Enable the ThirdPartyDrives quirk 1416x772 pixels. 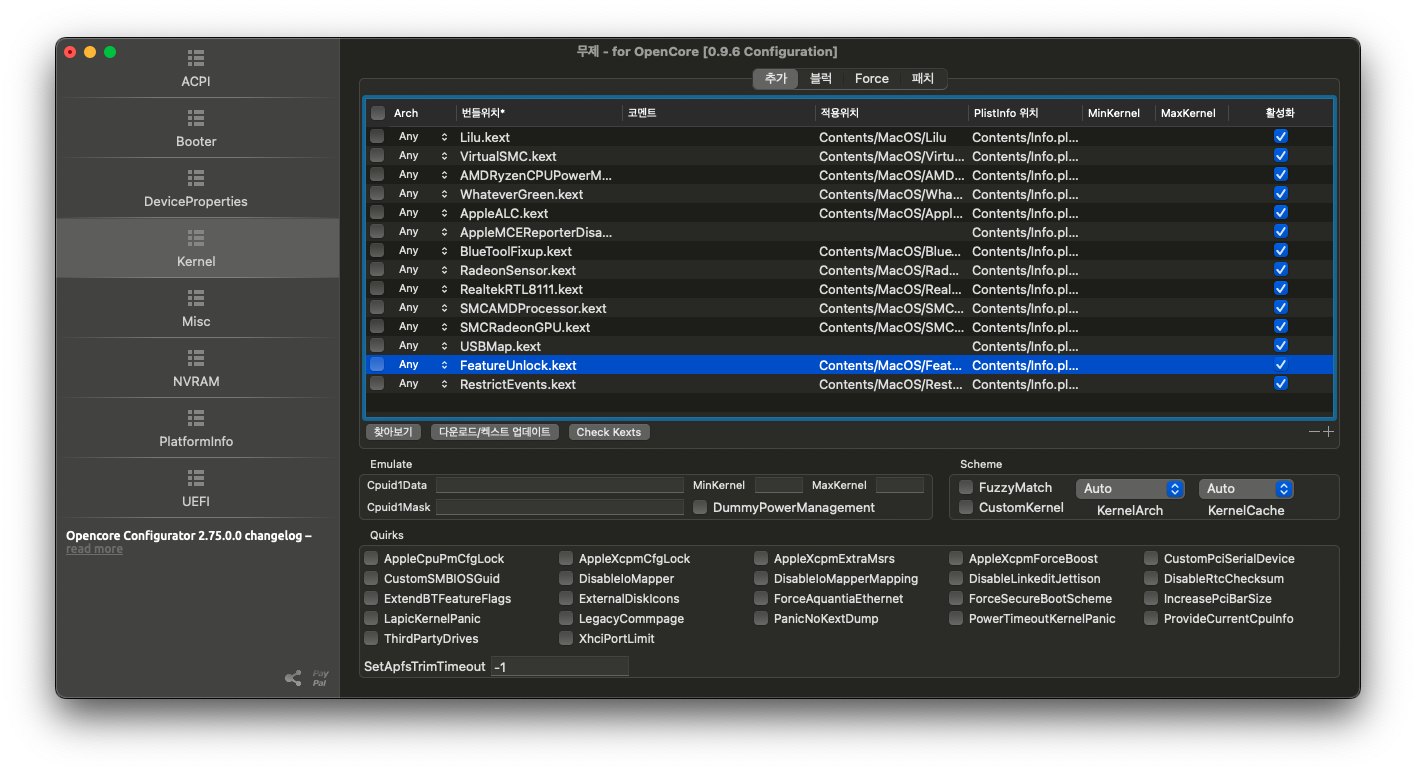(371, 639)
